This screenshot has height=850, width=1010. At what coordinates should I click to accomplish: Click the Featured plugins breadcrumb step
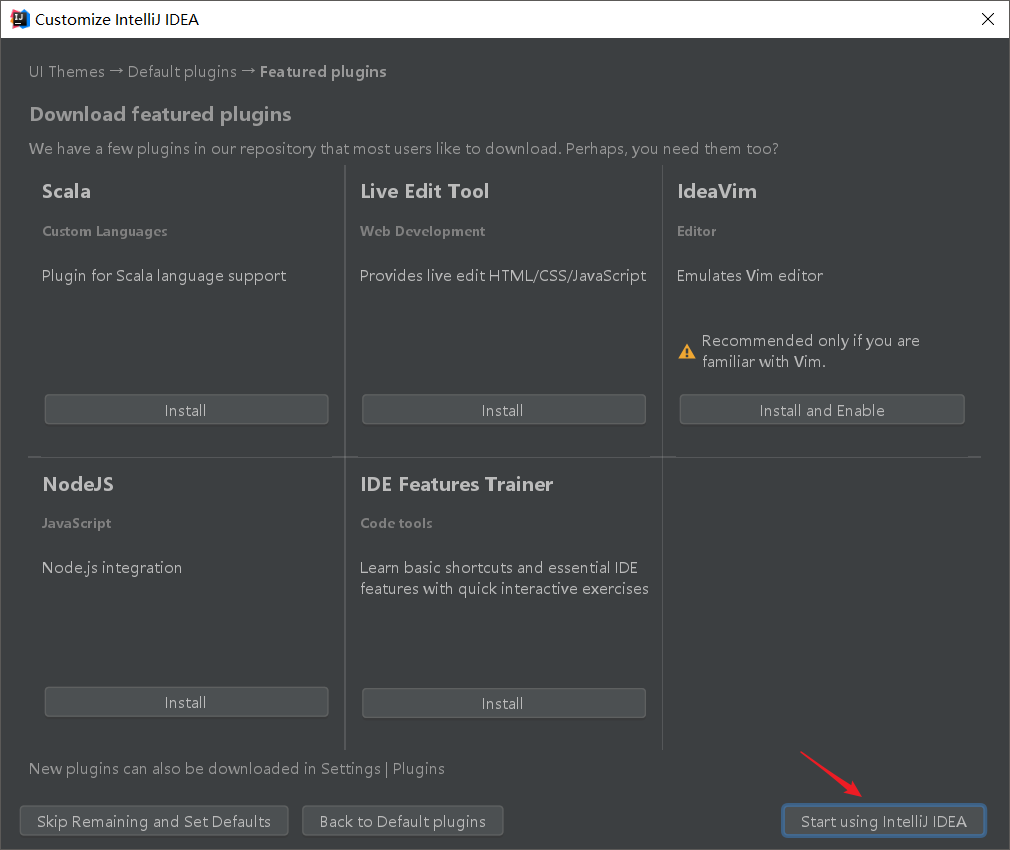click(x=323, y=71)
